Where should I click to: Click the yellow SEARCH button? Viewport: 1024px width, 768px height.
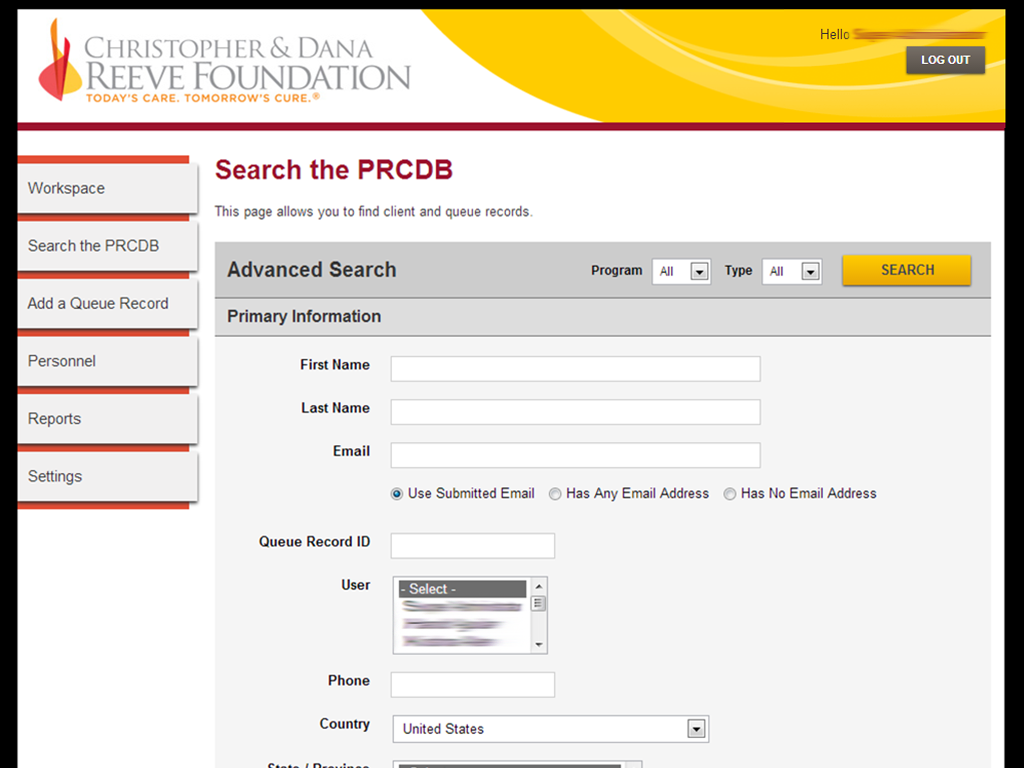pyautogui.click(x=906, y=270)
